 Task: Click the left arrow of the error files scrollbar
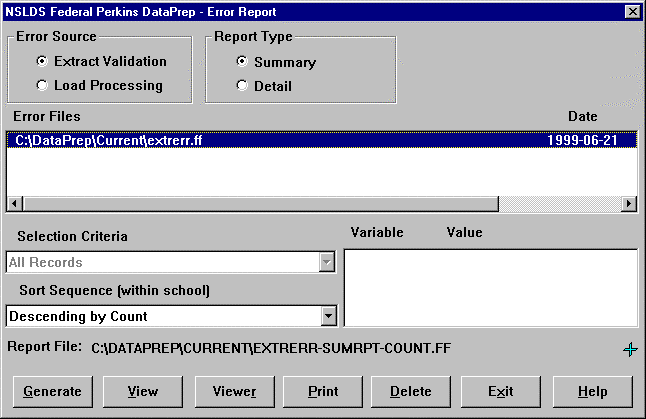pyautogui.click(x=15, y=204)
